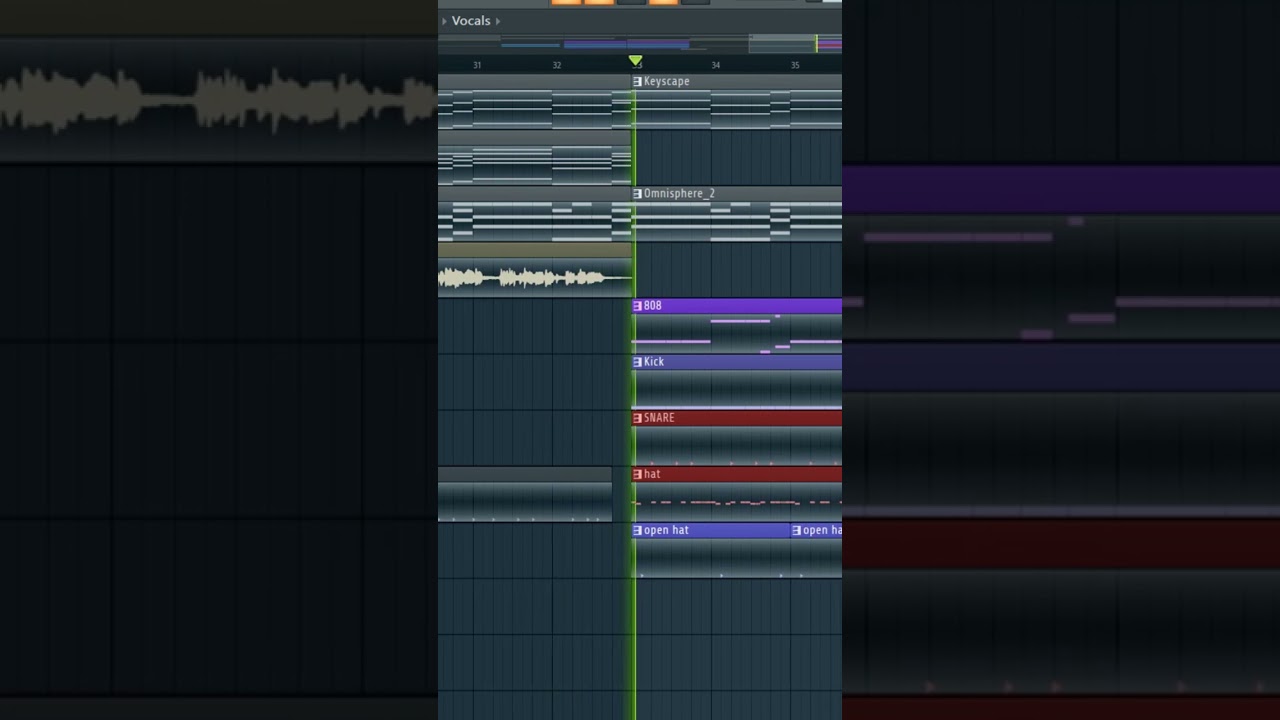The image size is (1280, 720).
Task: Select the first open hat clip title
Action: pos(666,530)
